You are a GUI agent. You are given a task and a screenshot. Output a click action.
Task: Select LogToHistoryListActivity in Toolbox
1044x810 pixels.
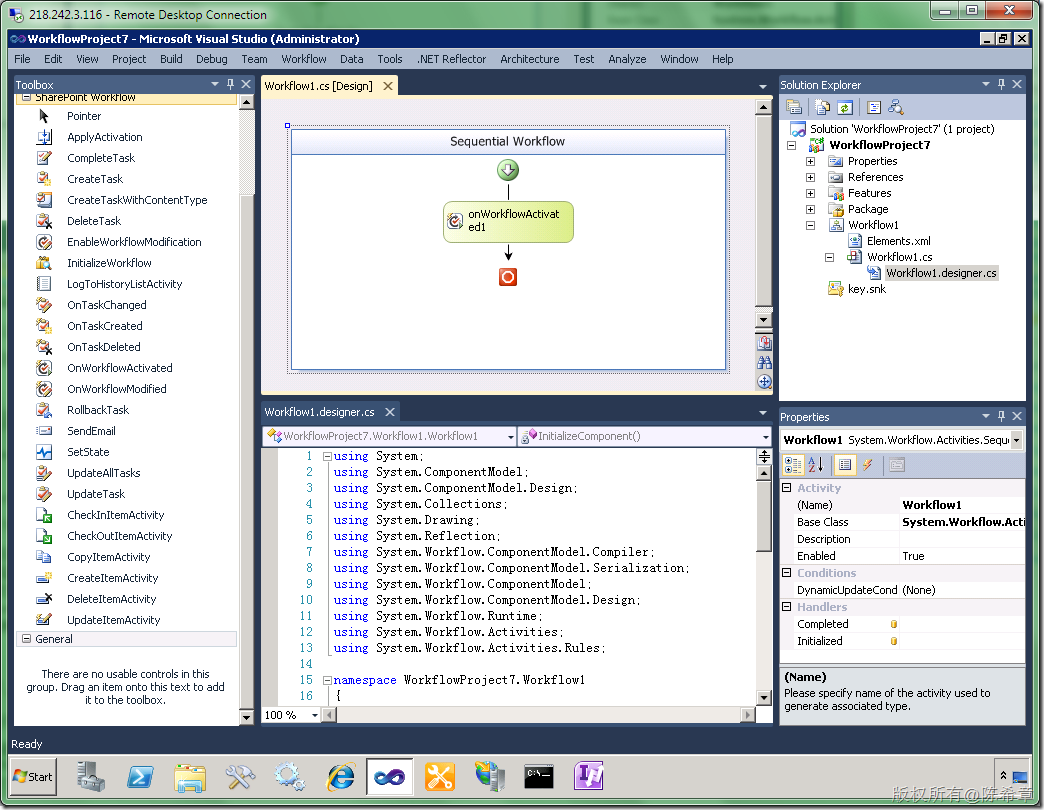pyautogui.click(x=125, y=284)
